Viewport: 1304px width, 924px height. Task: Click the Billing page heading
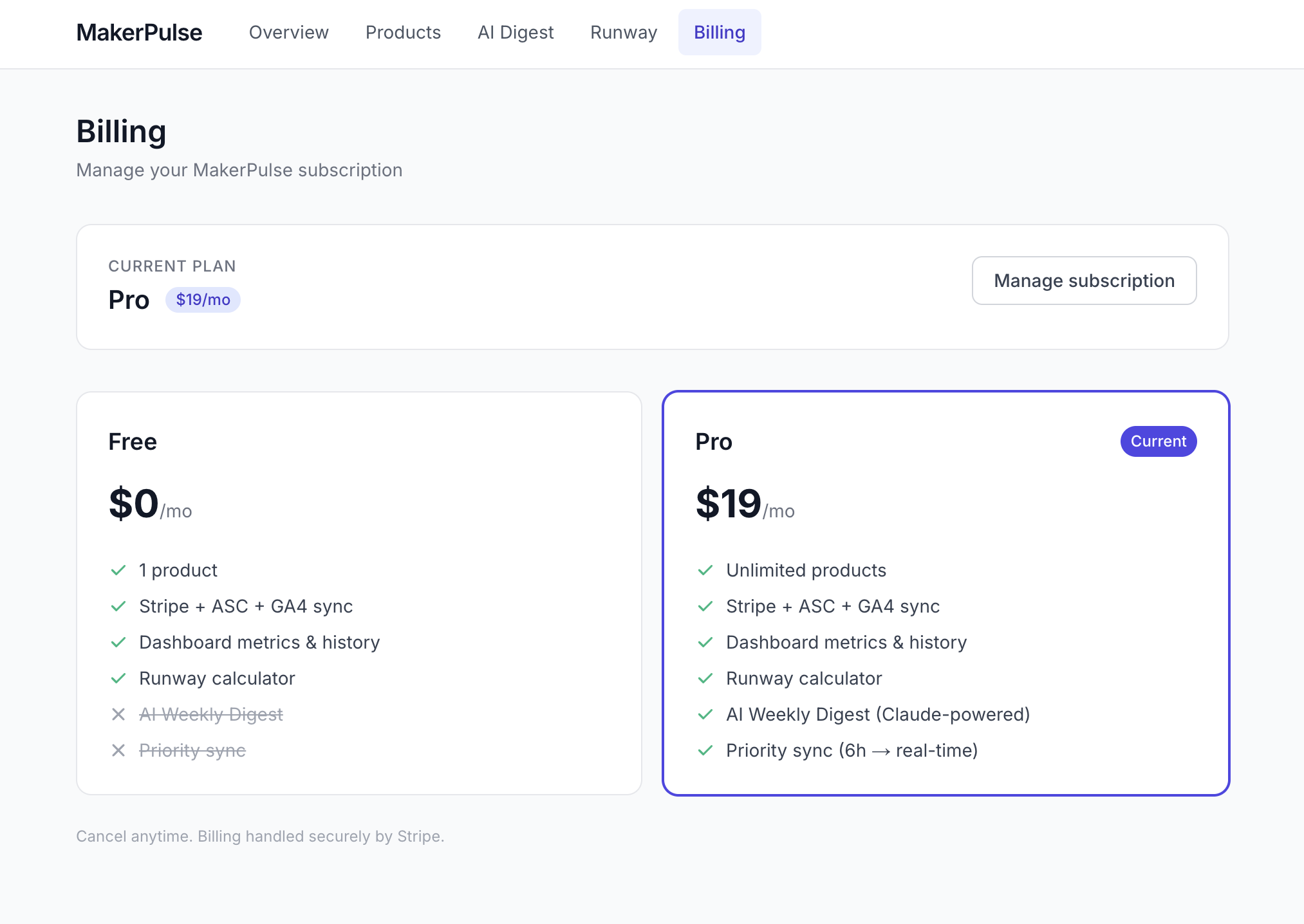pyautogui.click(x=122, y=132)
